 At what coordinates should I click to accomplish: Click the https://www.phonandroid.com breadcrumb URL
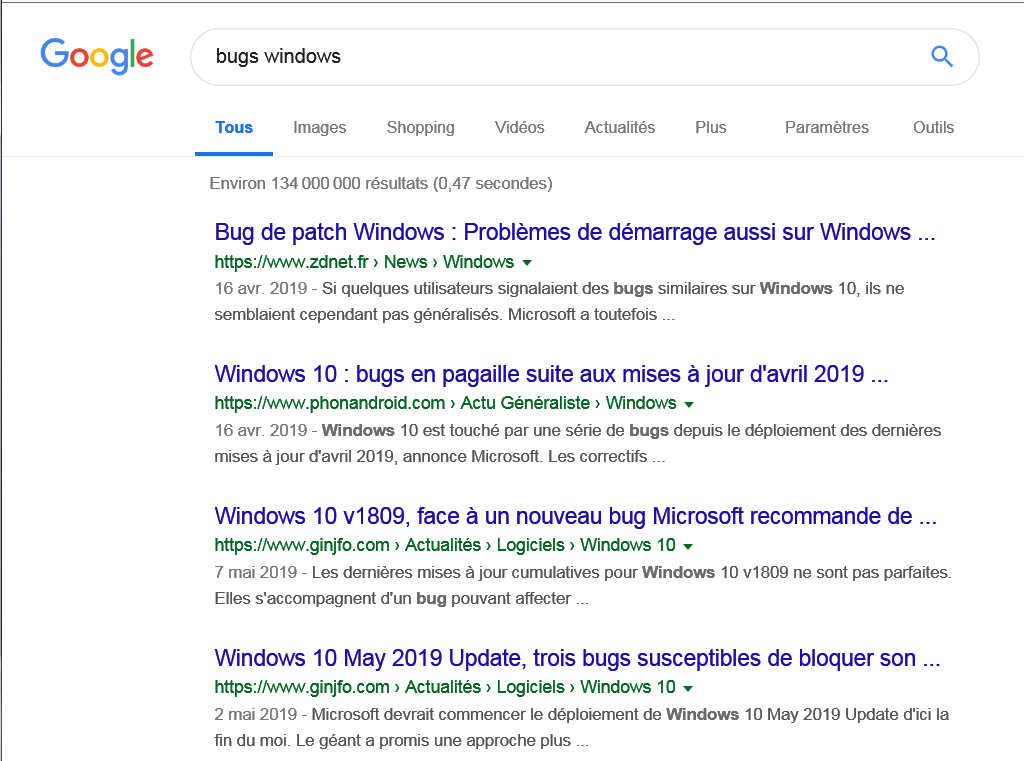(x=445, y=403)
